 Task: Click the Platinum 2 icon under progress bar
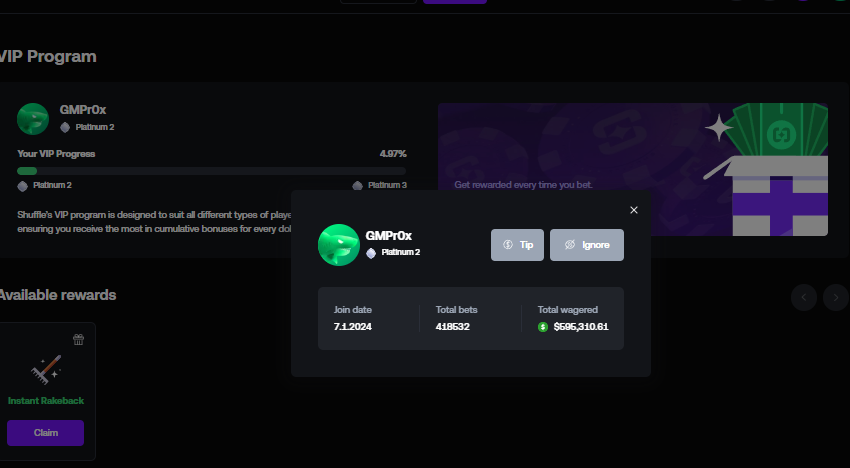22,186
